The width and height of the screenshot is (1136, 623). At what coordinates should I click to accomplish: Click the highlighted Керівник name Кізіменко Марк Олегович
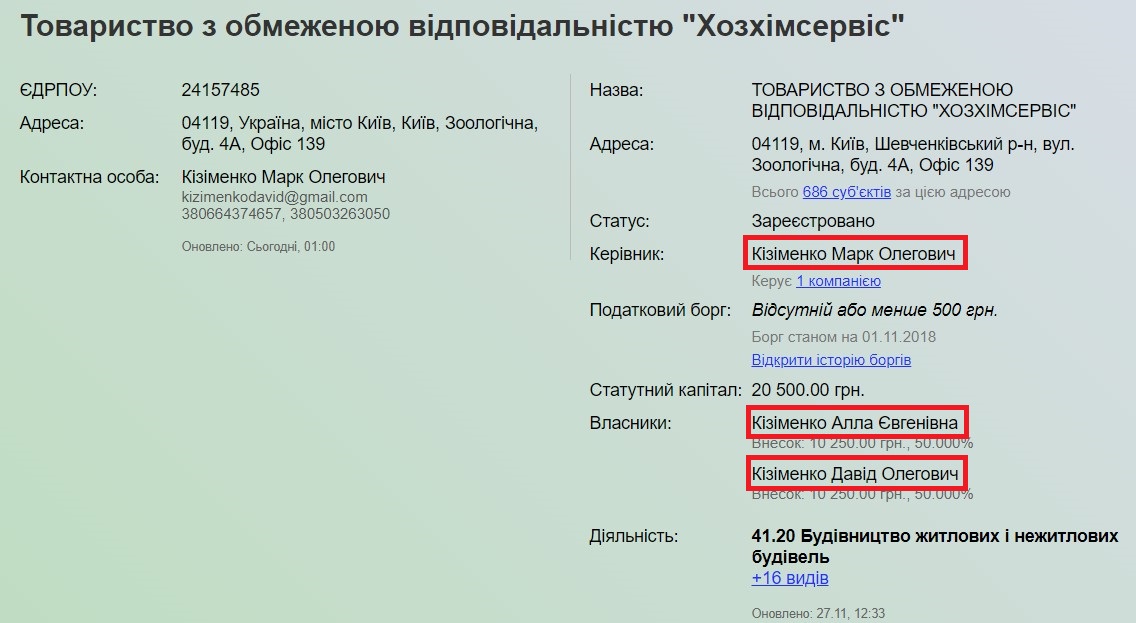(x=855, y=255)
